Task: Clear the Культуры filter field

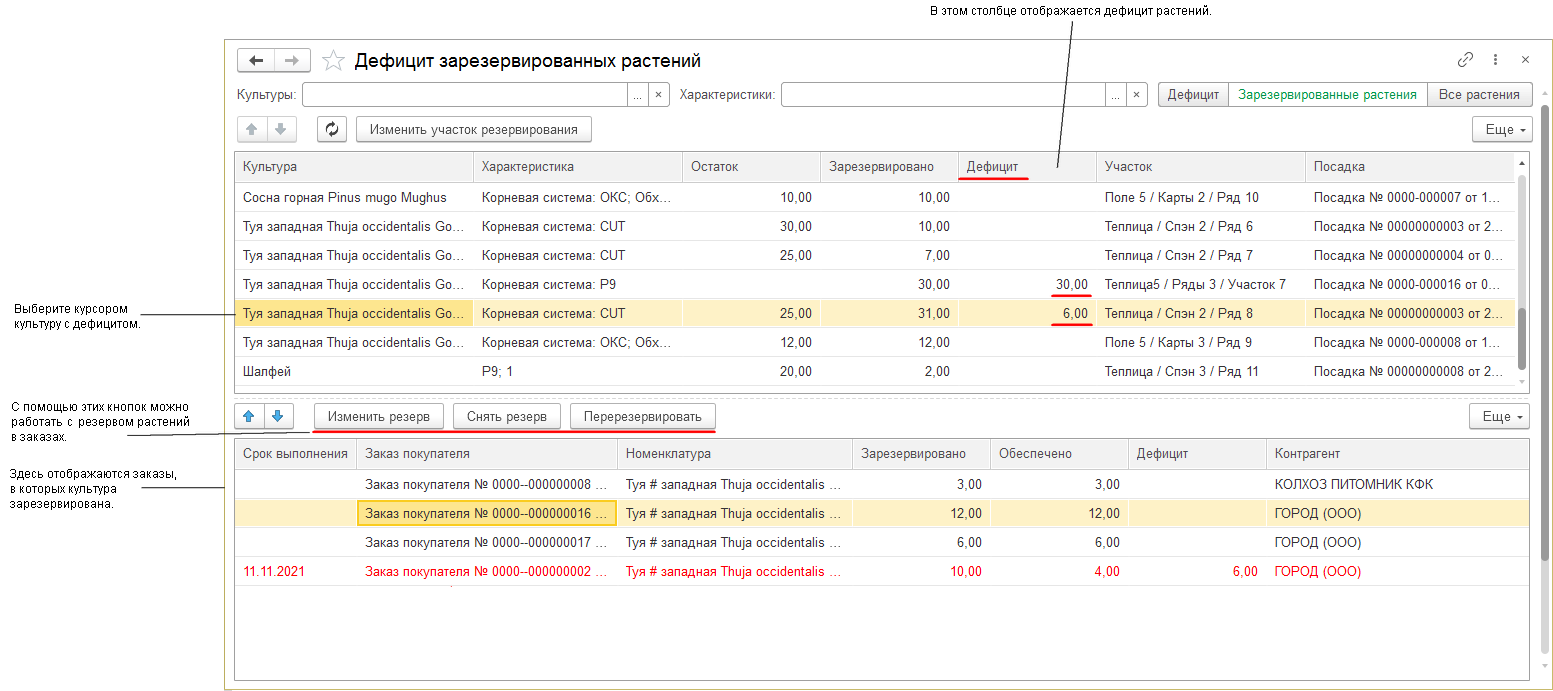Action: coord(658,95)
